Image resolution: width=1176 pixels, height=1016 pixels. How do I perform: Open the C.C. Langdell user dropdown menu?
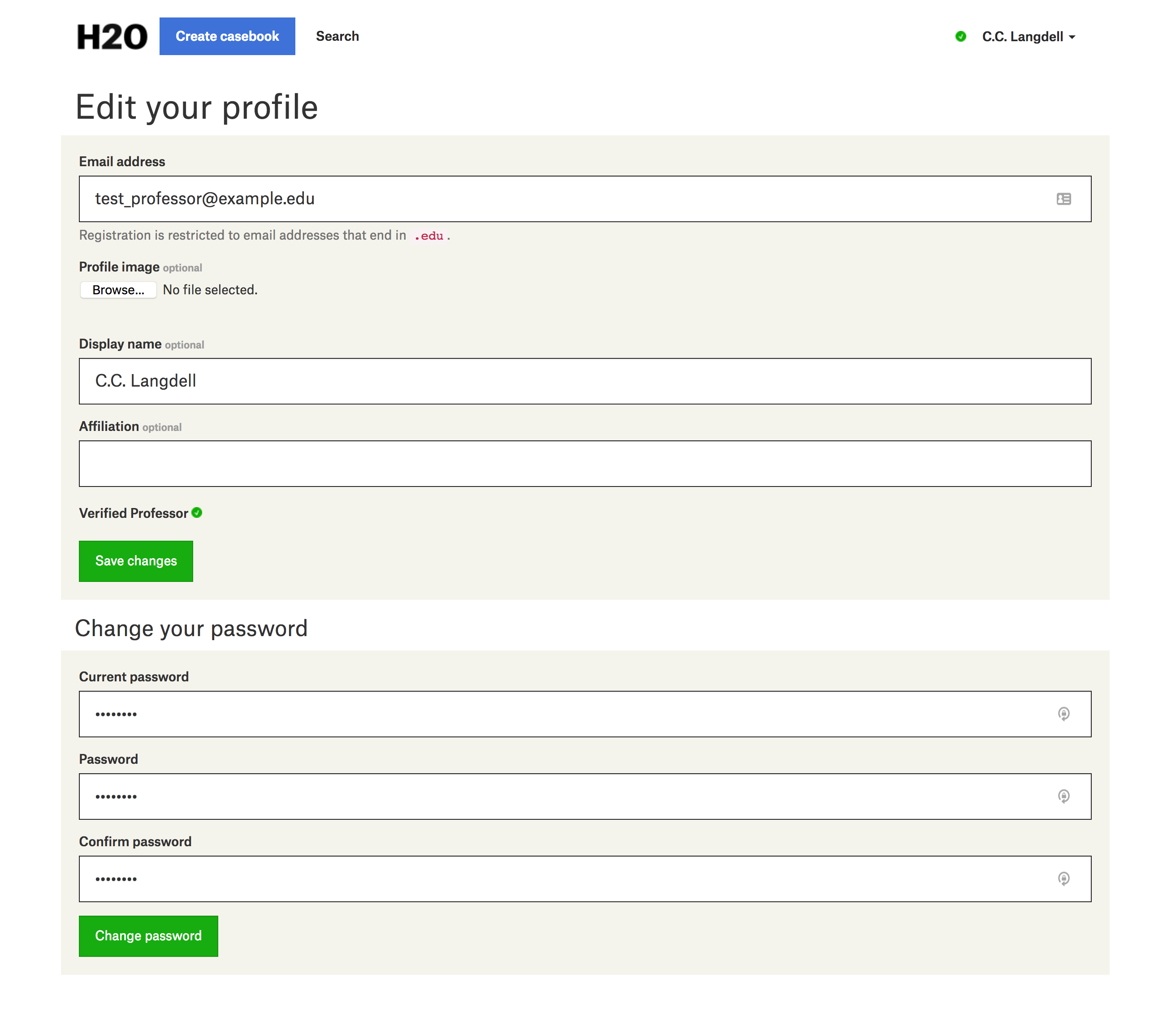1029,37
